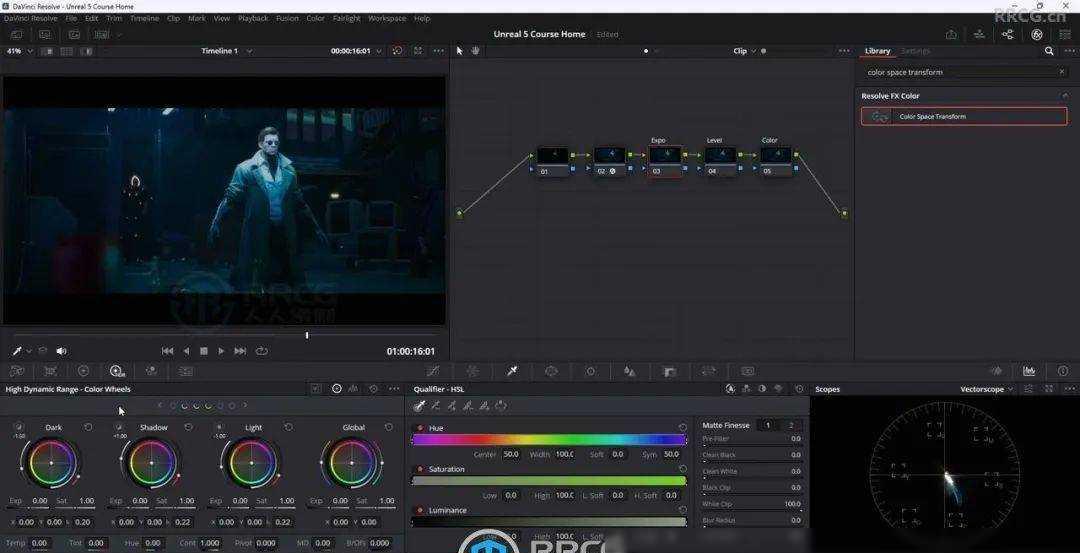Collapse the Resolve FX Color section

point(1064,96)
